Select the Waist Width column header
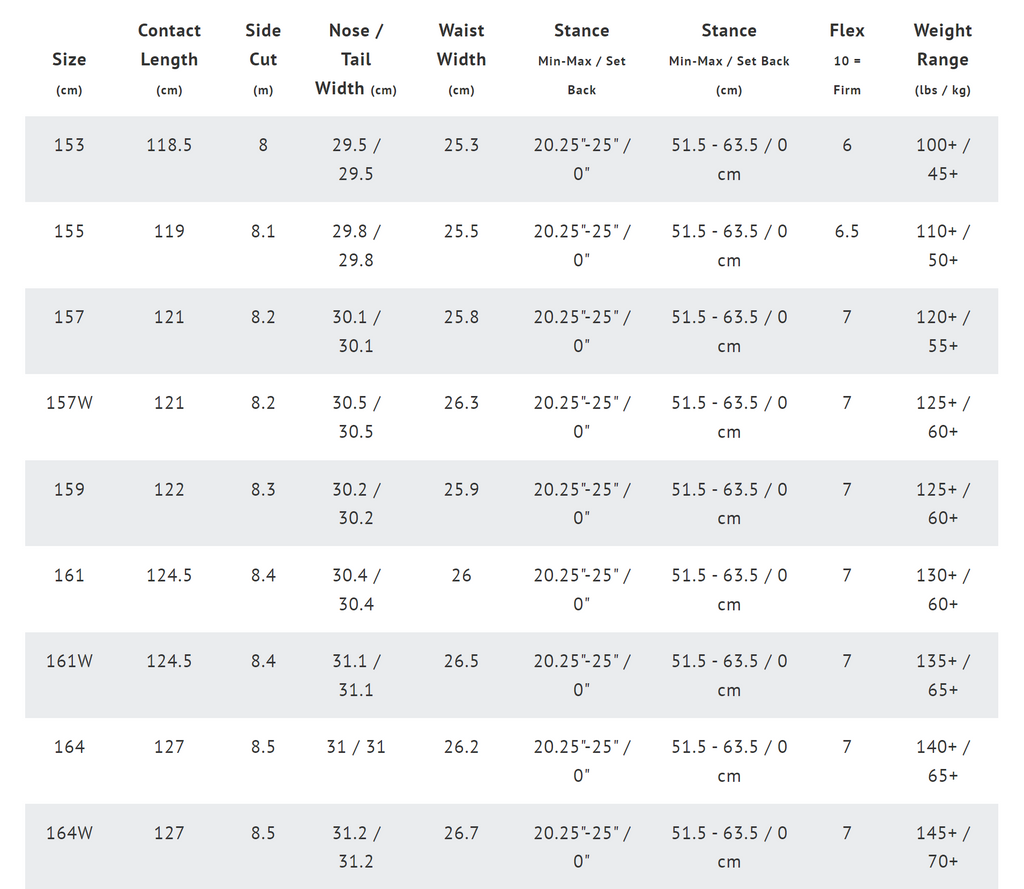The image size is (1024, 889). pyautogui.click(x=461, y=59)
